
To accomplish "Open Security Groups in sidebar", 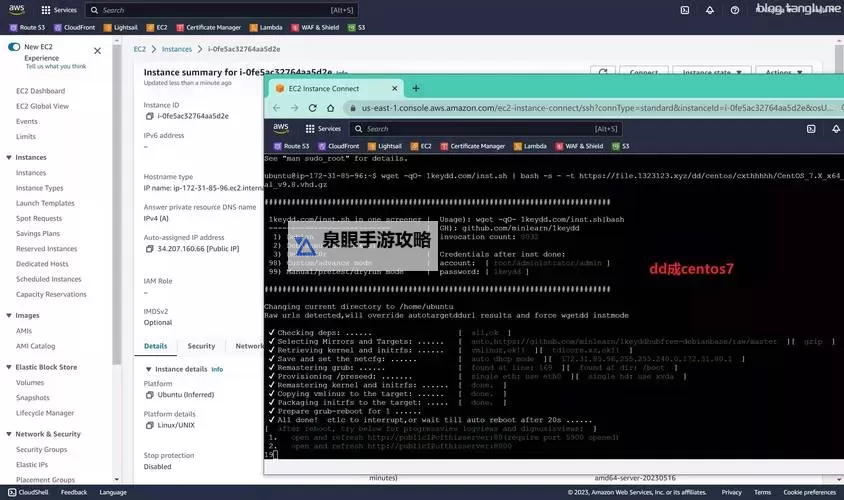I will coord(41,450).
